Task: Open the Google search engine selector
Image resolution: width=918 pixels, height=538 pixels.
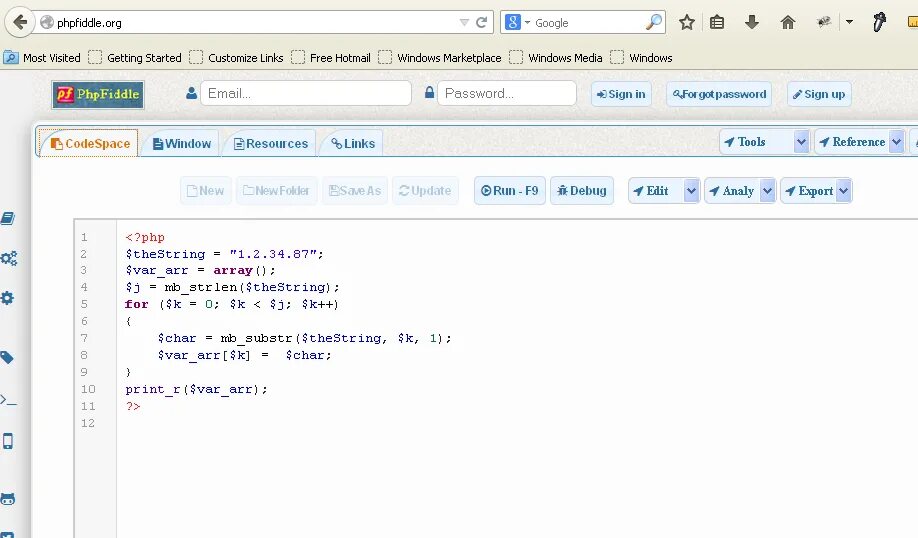Action: point(518,23)
